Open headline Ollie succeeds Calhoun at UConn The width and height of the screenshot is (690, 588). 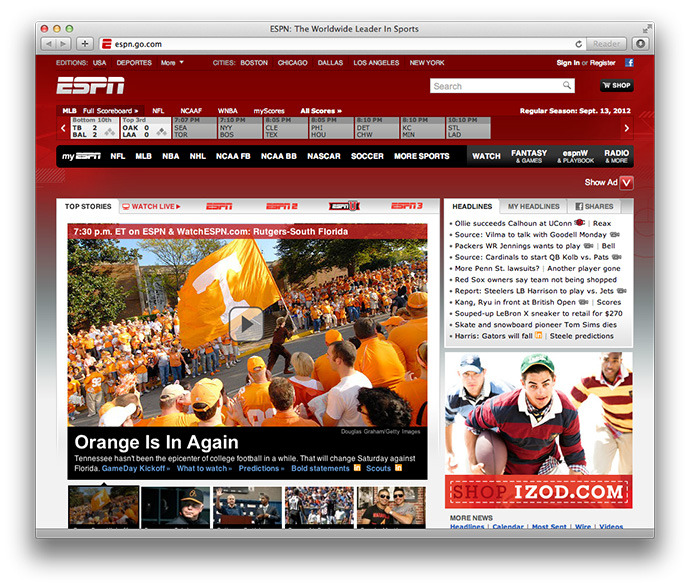click(x=513, y=224)
